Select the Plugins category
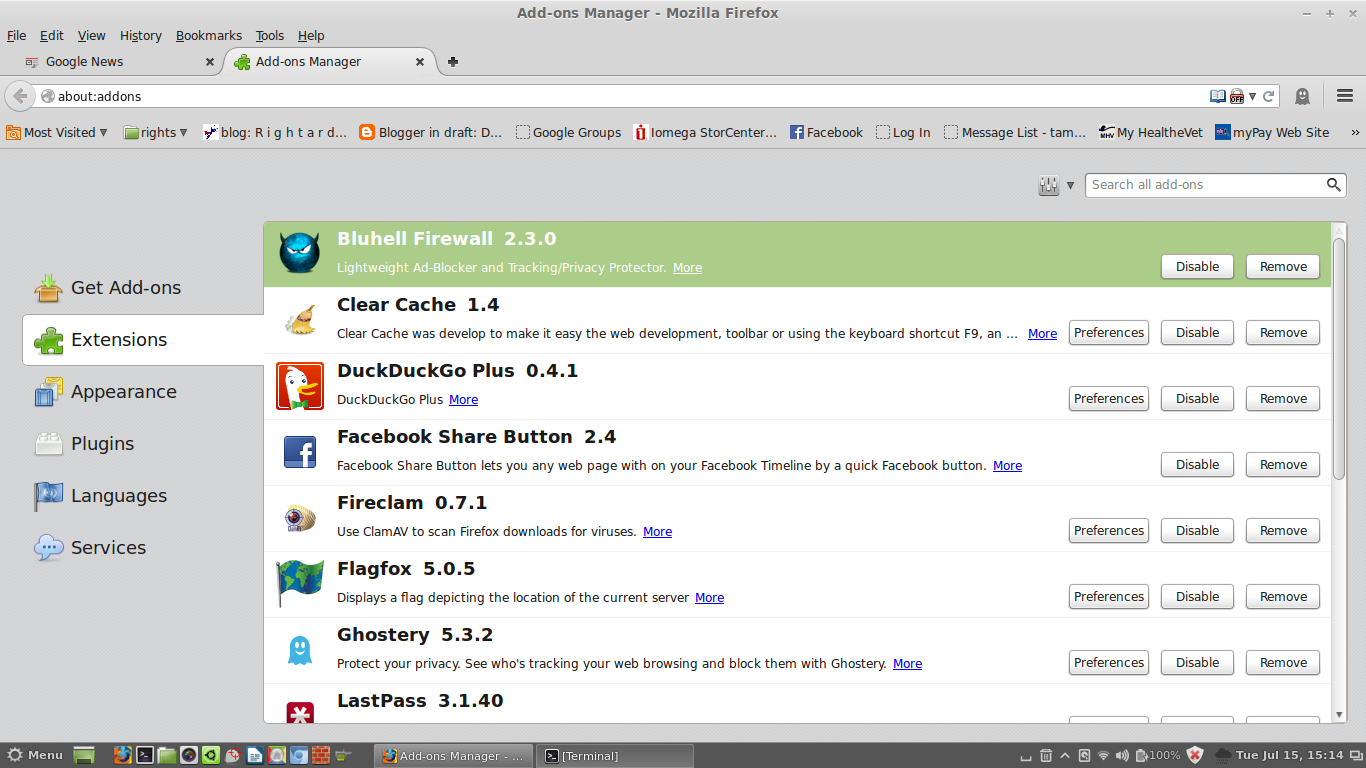The height and width of the screenshot is (768, 1366). (x=143, y=444)
